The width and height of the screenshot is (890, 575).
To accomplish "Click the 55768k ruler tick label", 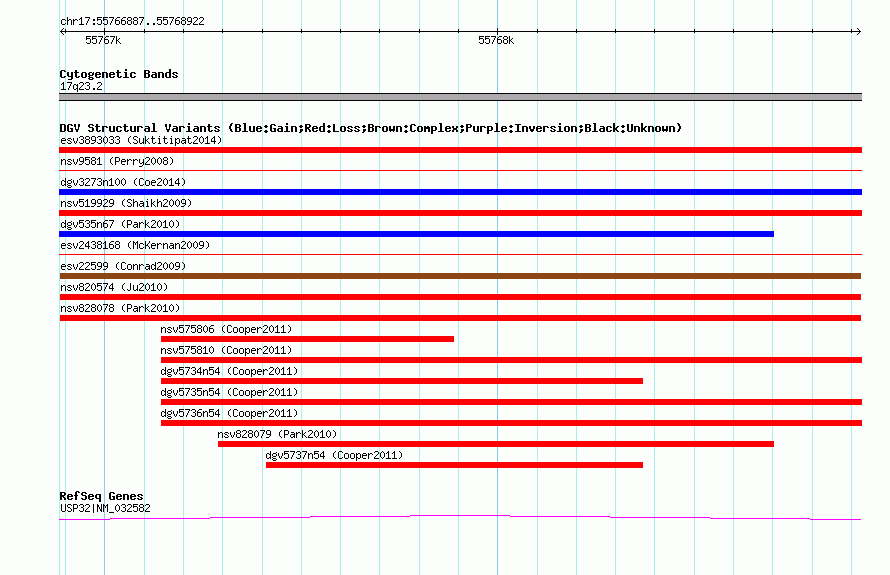I will coord(496,40).
